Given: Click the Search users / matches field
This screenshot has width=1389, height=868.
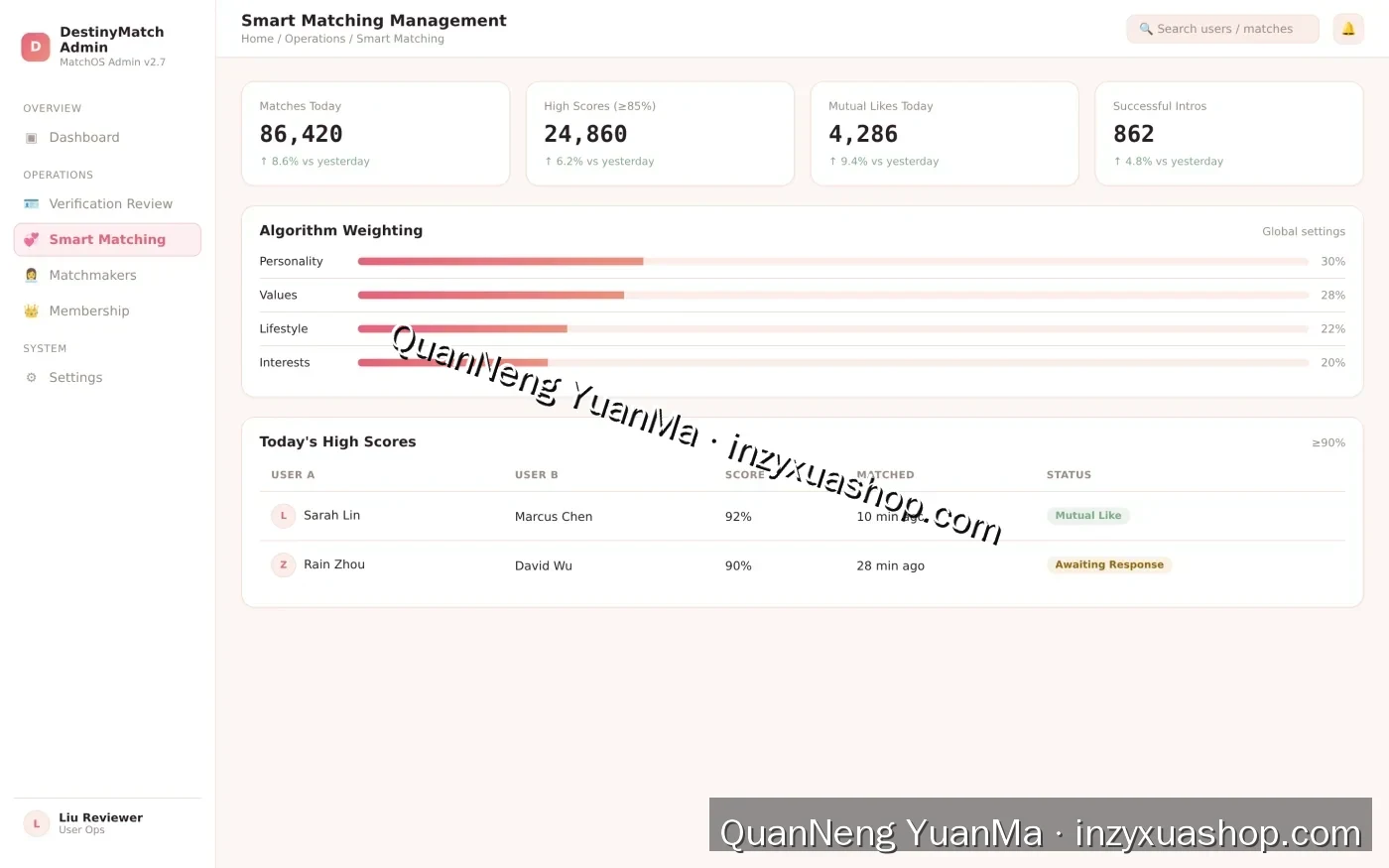Looking at the screenshot, I should coord(1222,29).
